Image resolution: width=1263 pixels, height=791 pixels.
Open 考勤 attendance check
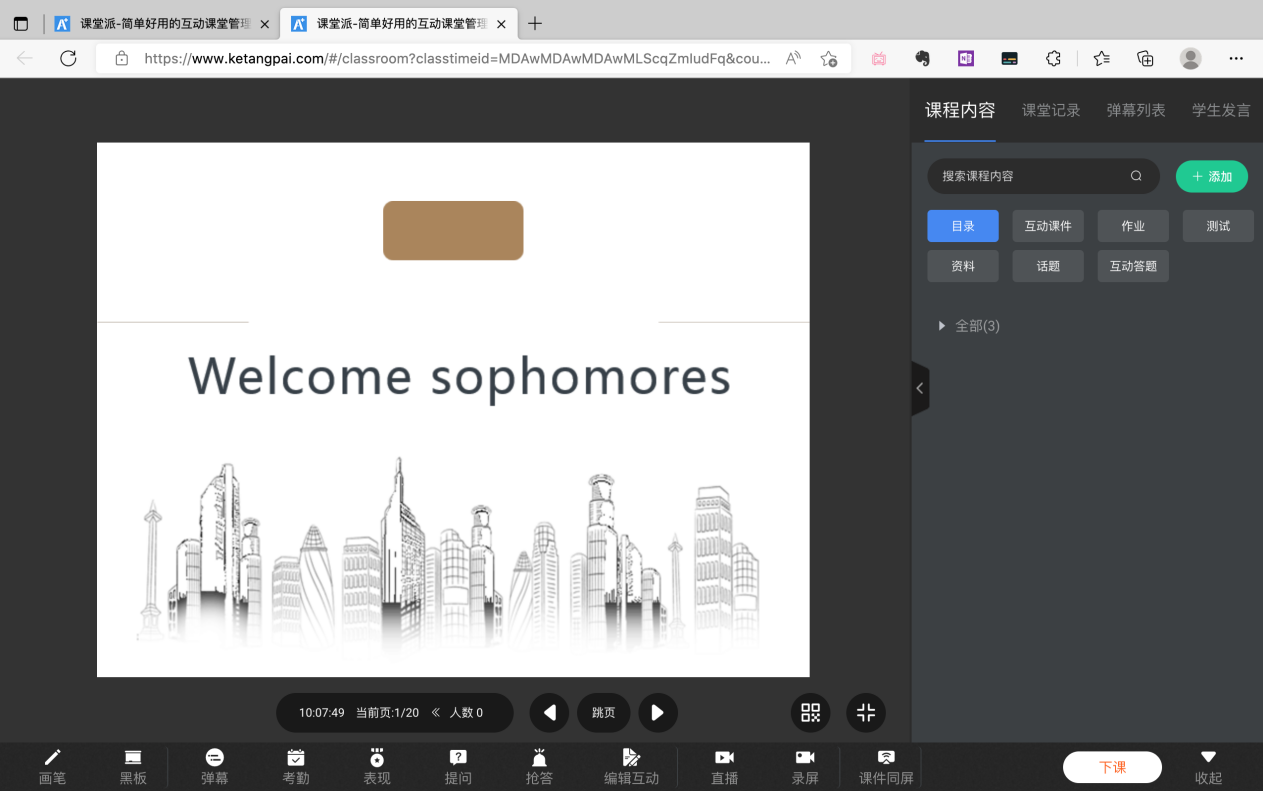pyautogui.click(x=296, y=766)
